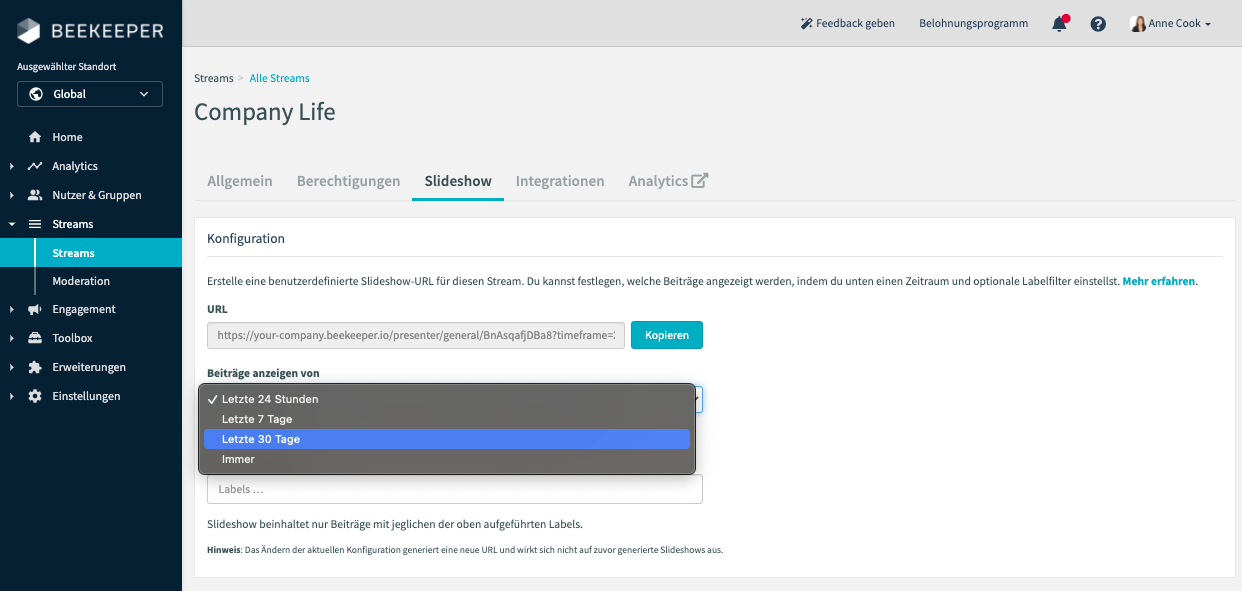
Task: Click the Beekeeper logo
Action: tap(90, 30)
